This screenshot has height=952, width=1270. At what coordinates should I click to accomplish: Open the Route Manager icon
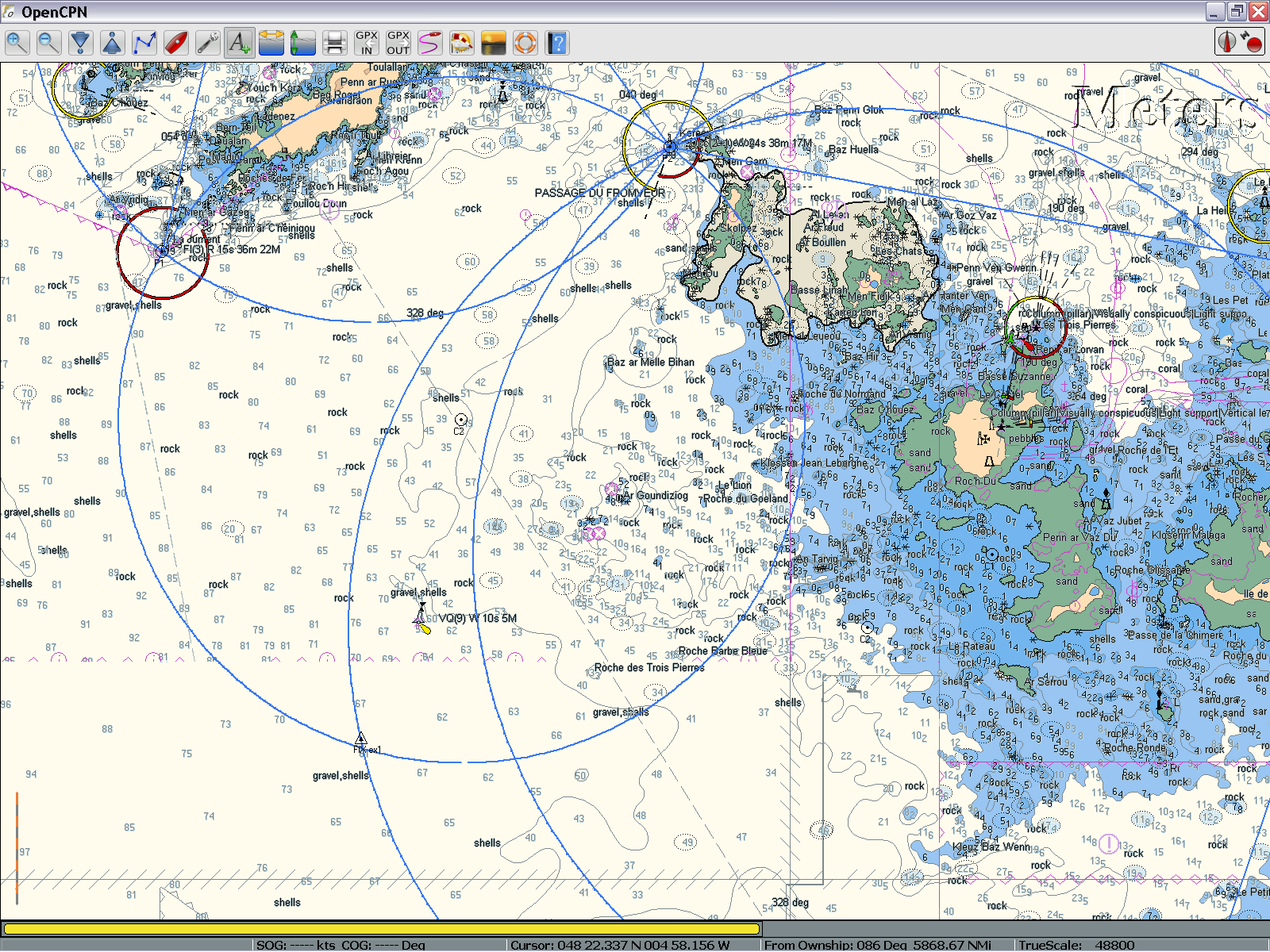(x=429, y=42)
